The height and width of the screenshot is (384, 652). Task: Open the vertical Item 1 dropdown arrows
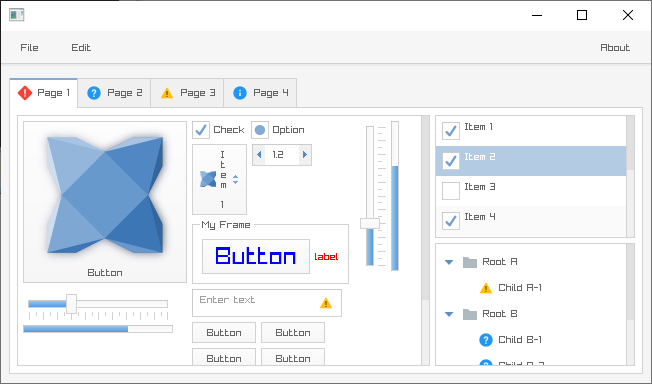(x=235, y=179)
